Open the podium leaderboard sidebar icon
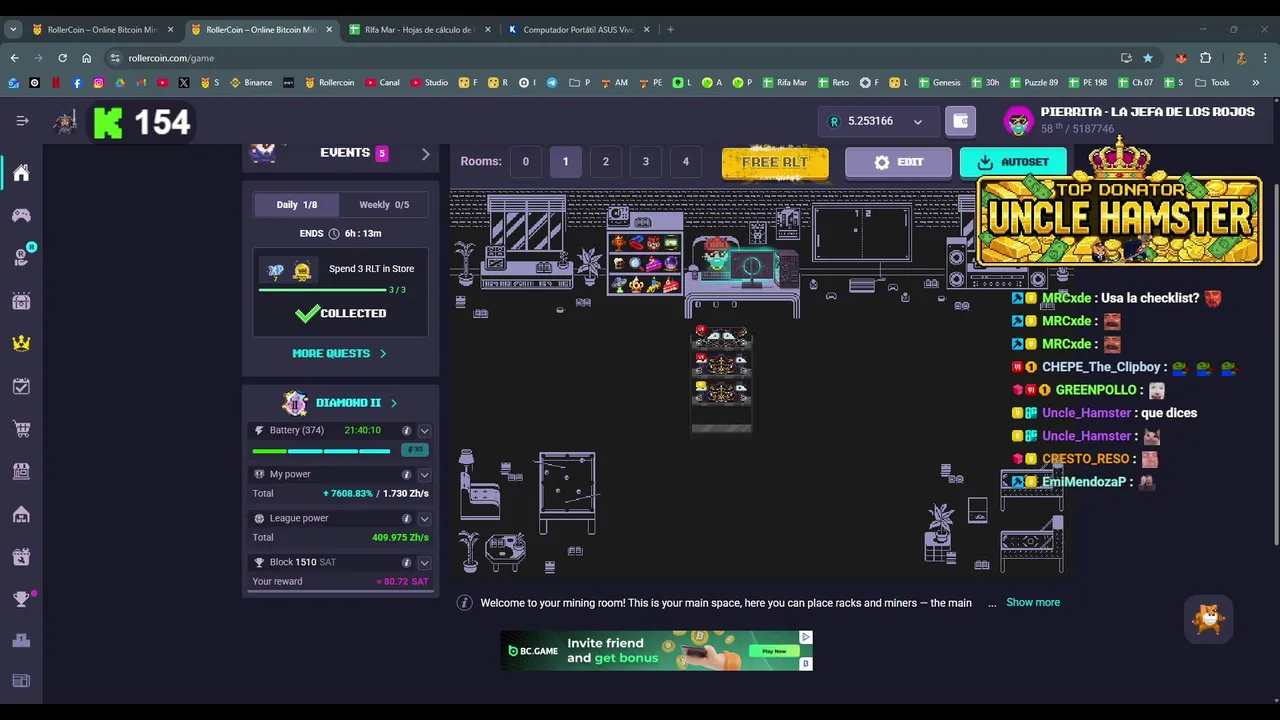This screenshot has height=720, width=1280. [21, 640]
